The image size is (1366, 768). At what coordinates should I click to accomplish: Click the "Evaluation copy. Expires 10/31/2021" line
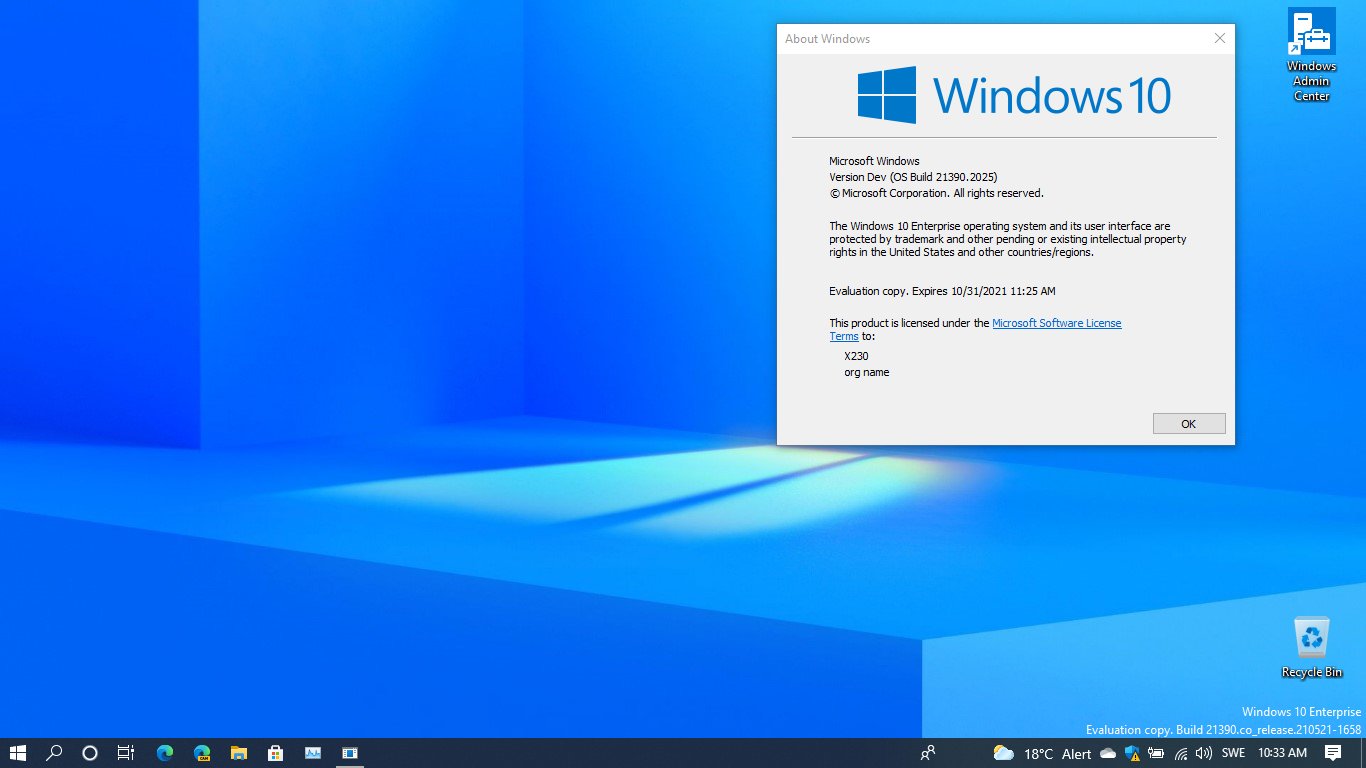point(942,291)
